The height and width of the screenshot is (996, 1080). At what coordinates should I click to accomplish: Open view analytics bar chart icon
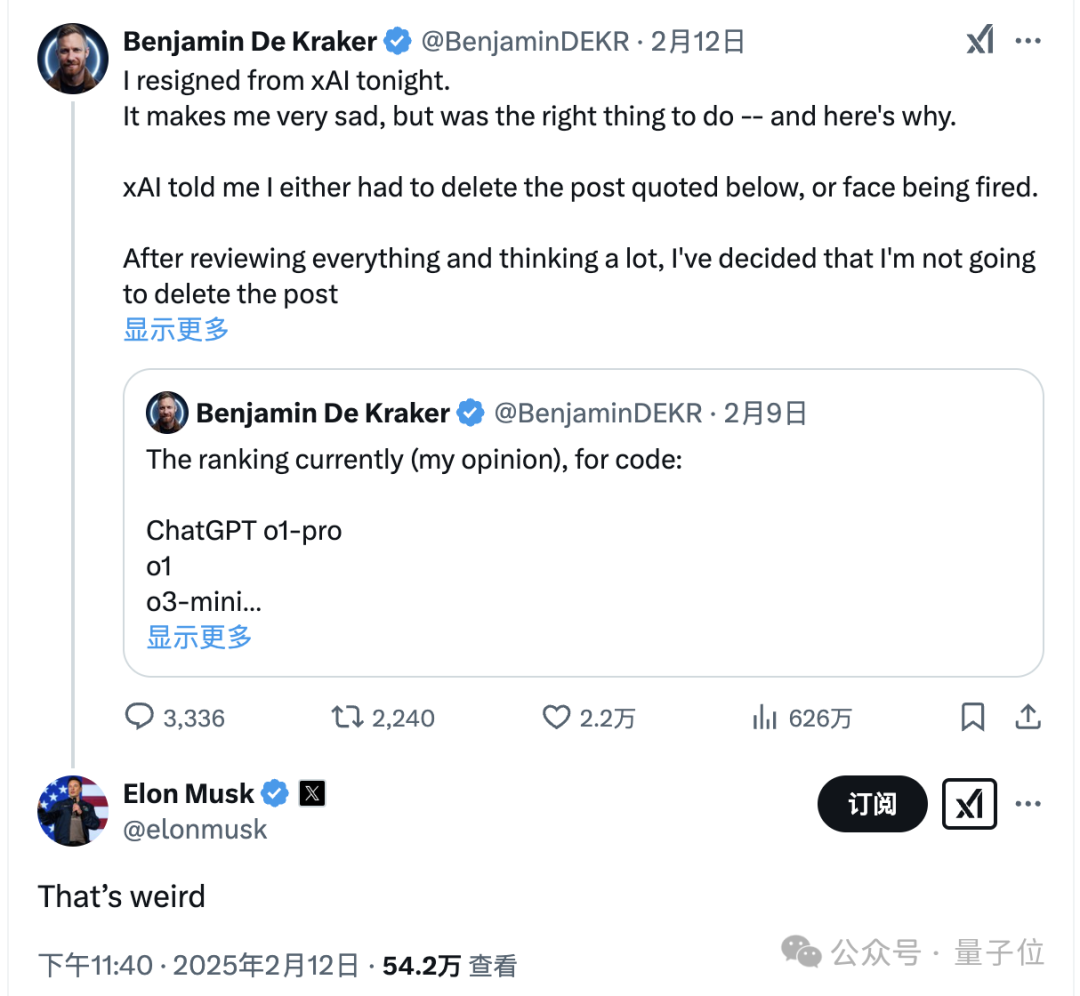[765, 717]
